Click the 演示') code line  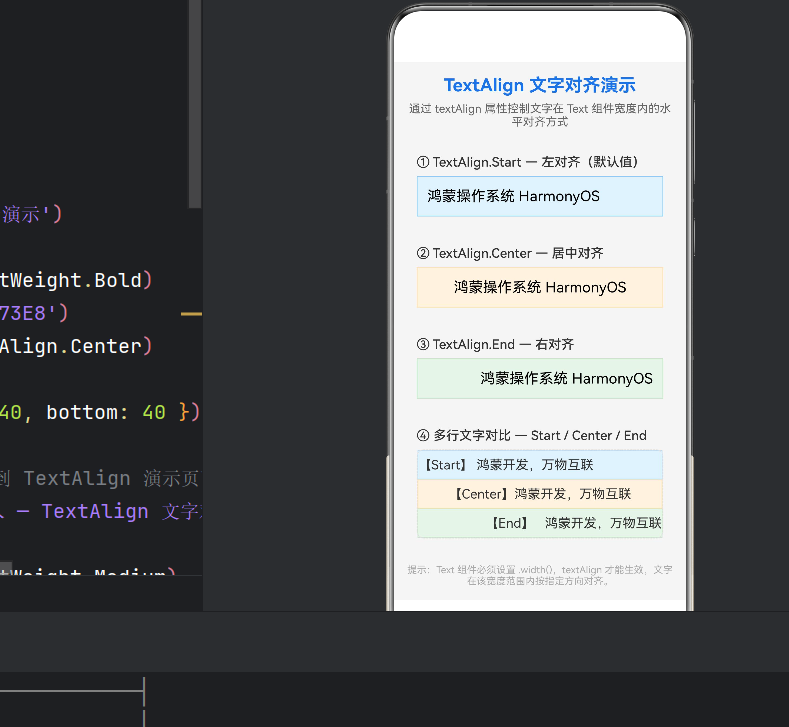coord(31,214)
